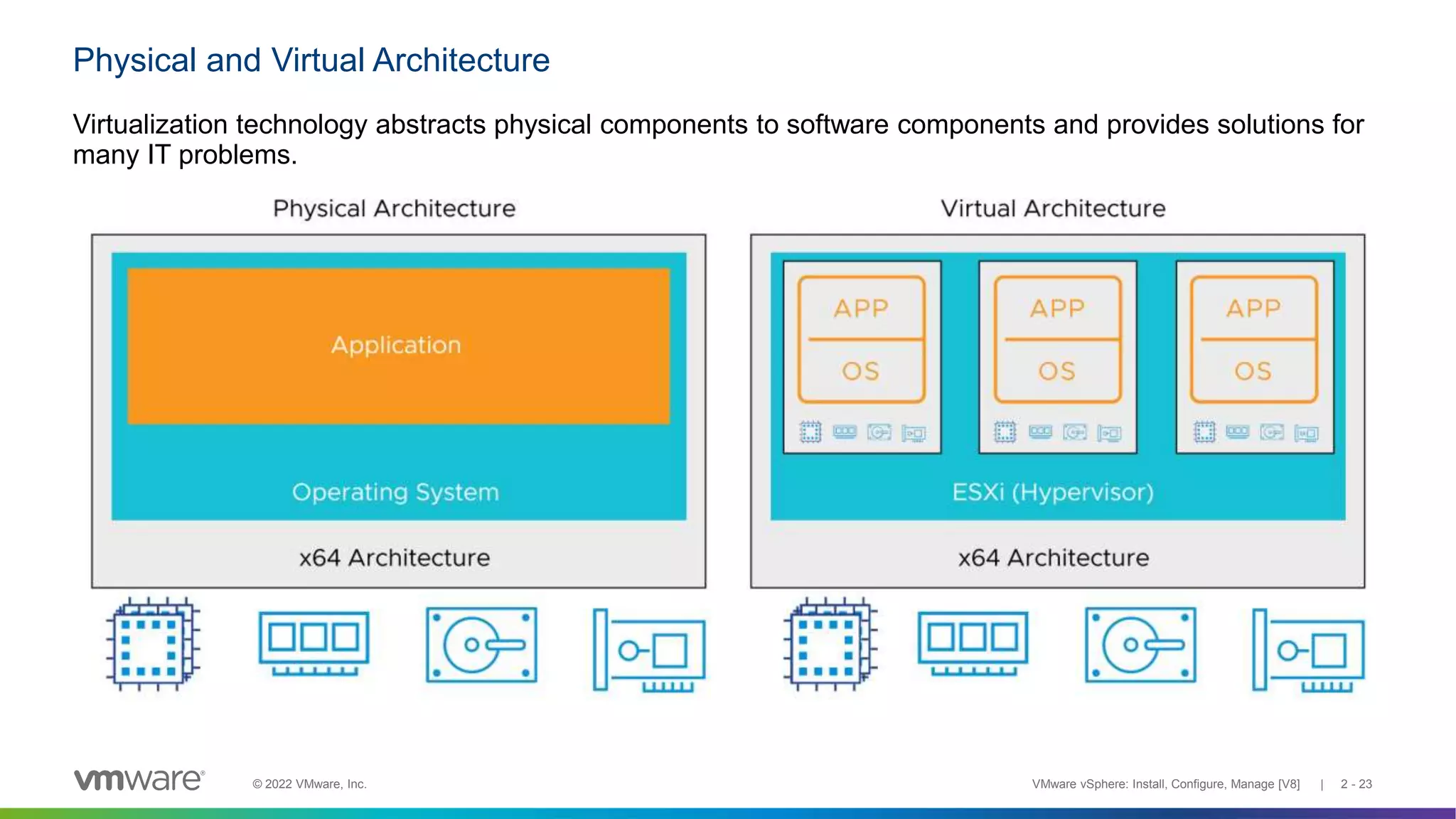Viewport: 1456px width, 819px height.
Task: Click the network card icon under Virtual Architecture
Action: pos(1308,650)
